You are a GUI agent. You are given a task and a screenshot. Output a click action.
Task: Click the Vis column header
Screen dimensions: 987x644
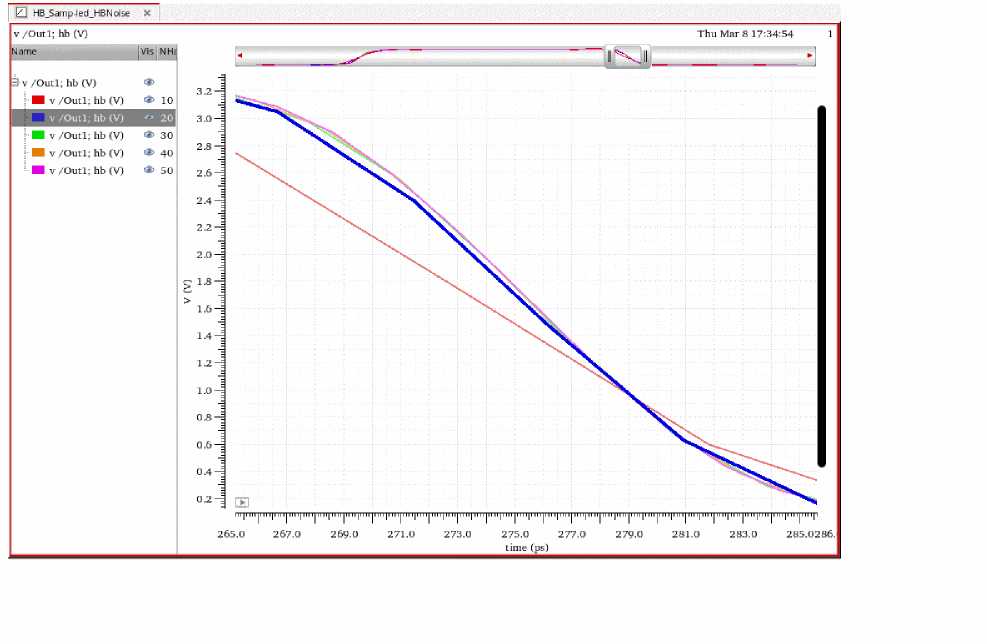(147, 52)
